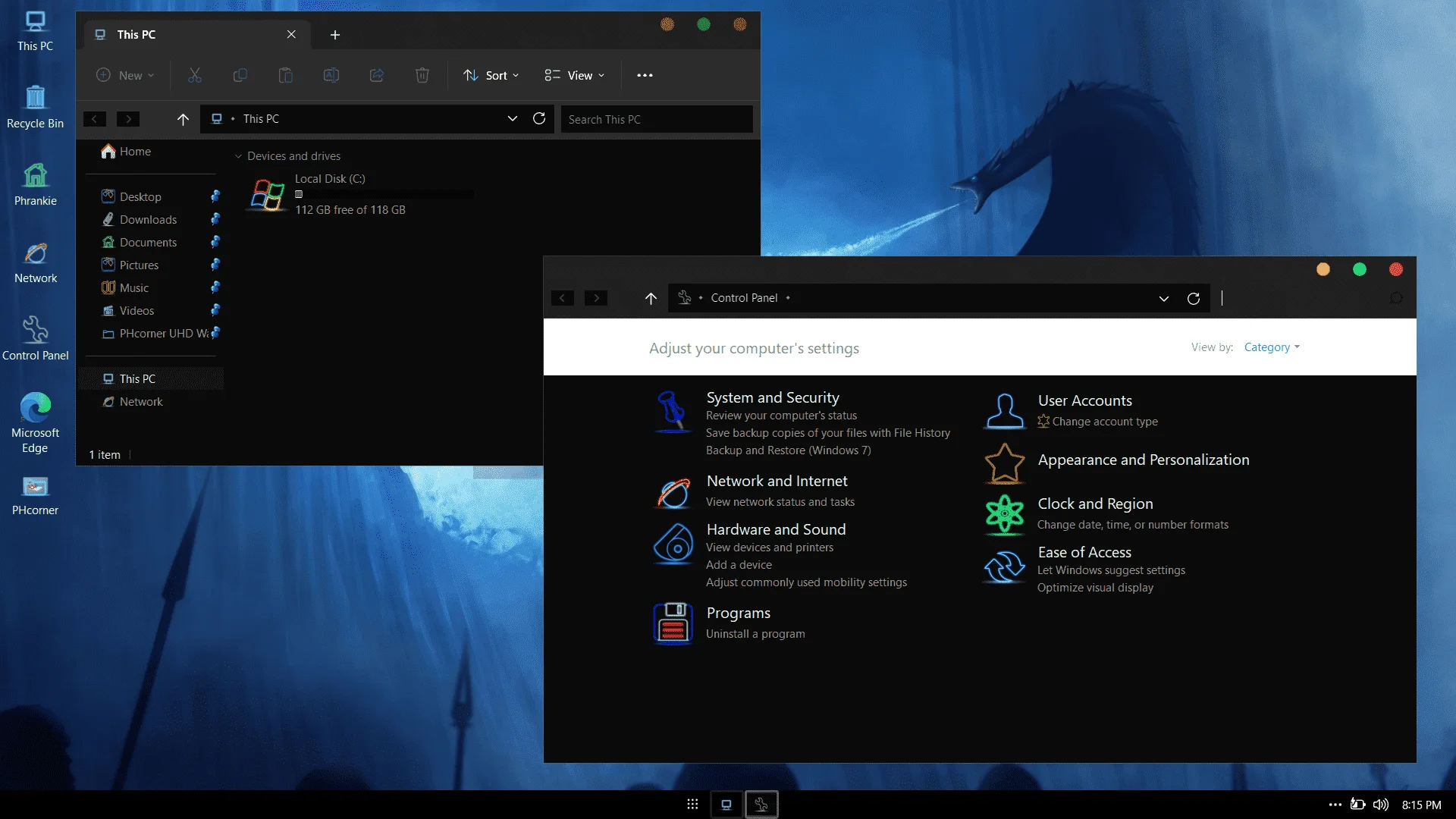Click the Delete trash icon in Explorer toolbar
Viewport: 1456px width, 819px height.
pyautogui.click(x=422, y=75)
